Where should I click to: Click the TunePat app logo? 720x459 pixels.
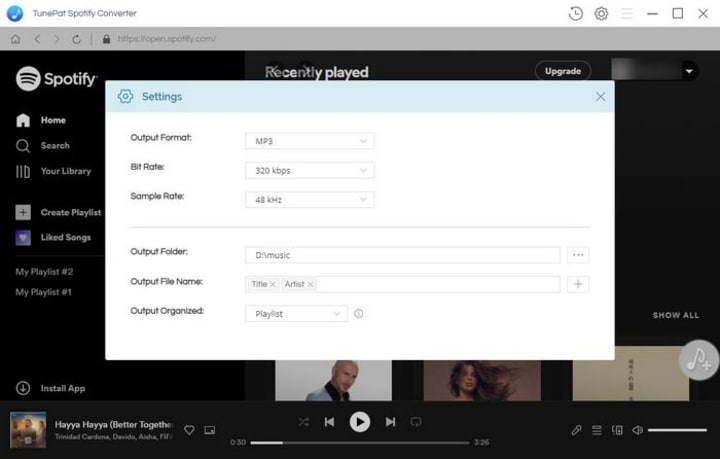(x=15, y=13)
